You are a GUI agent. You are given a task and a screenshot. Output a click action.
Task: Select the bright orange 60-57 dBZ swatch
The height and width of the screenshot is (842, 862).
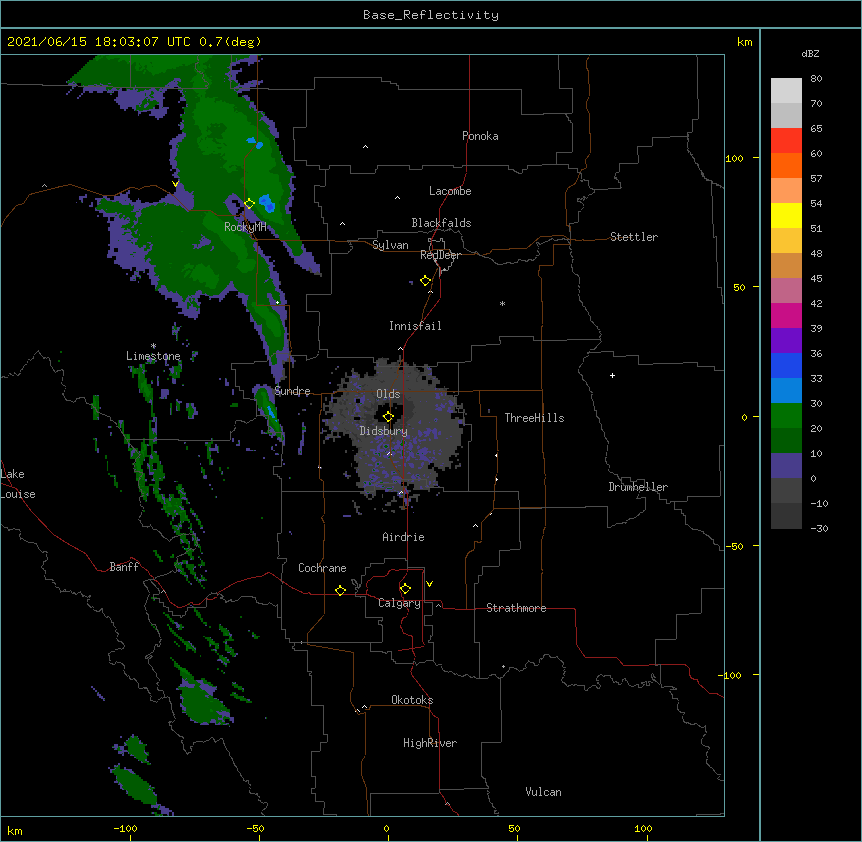(786, 165)
